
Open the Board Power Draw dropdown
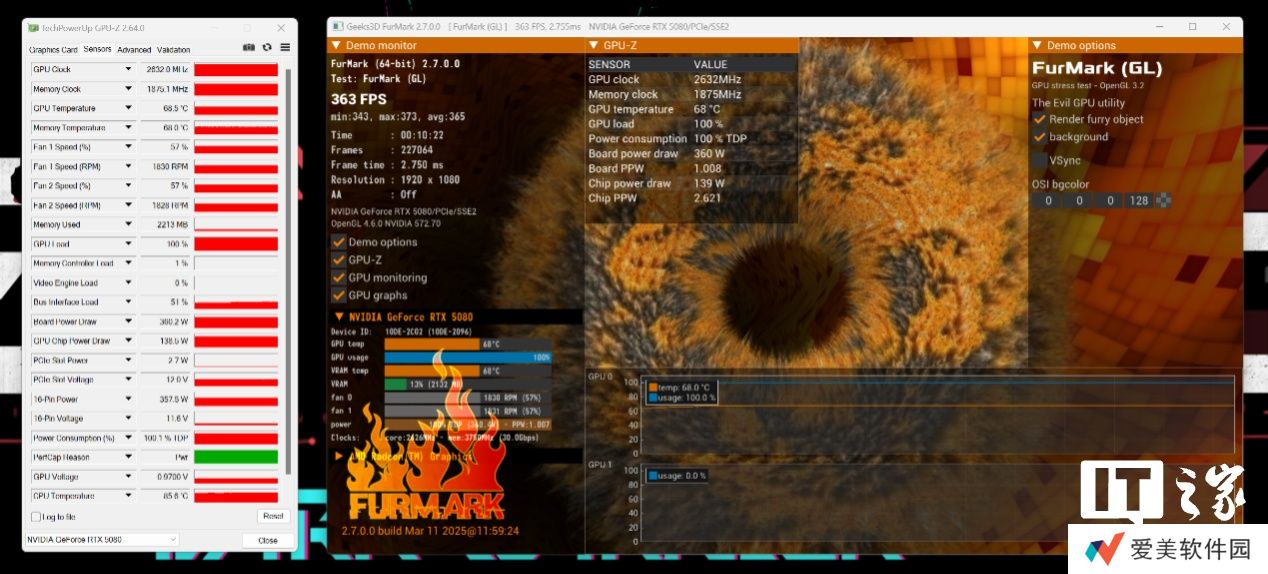point(128,321)
